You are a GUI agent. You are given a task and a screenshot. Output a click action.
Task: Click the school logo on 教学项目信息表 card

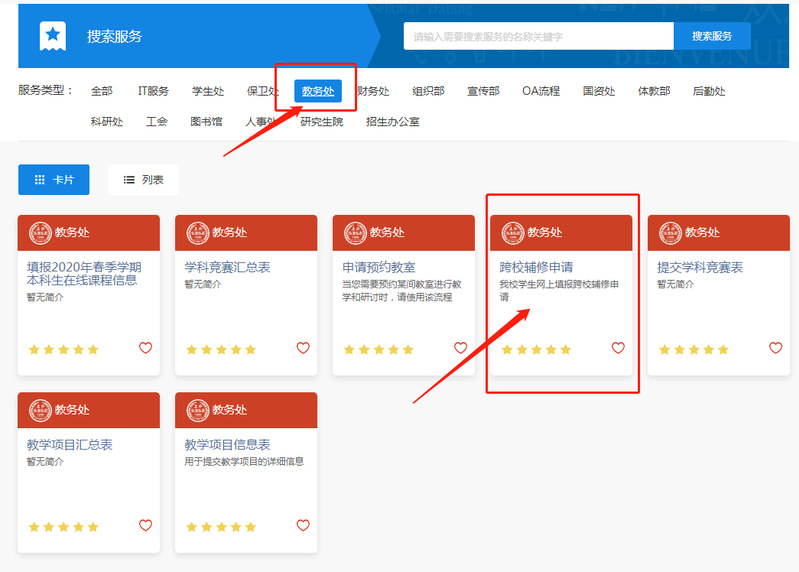coord(198,410)
